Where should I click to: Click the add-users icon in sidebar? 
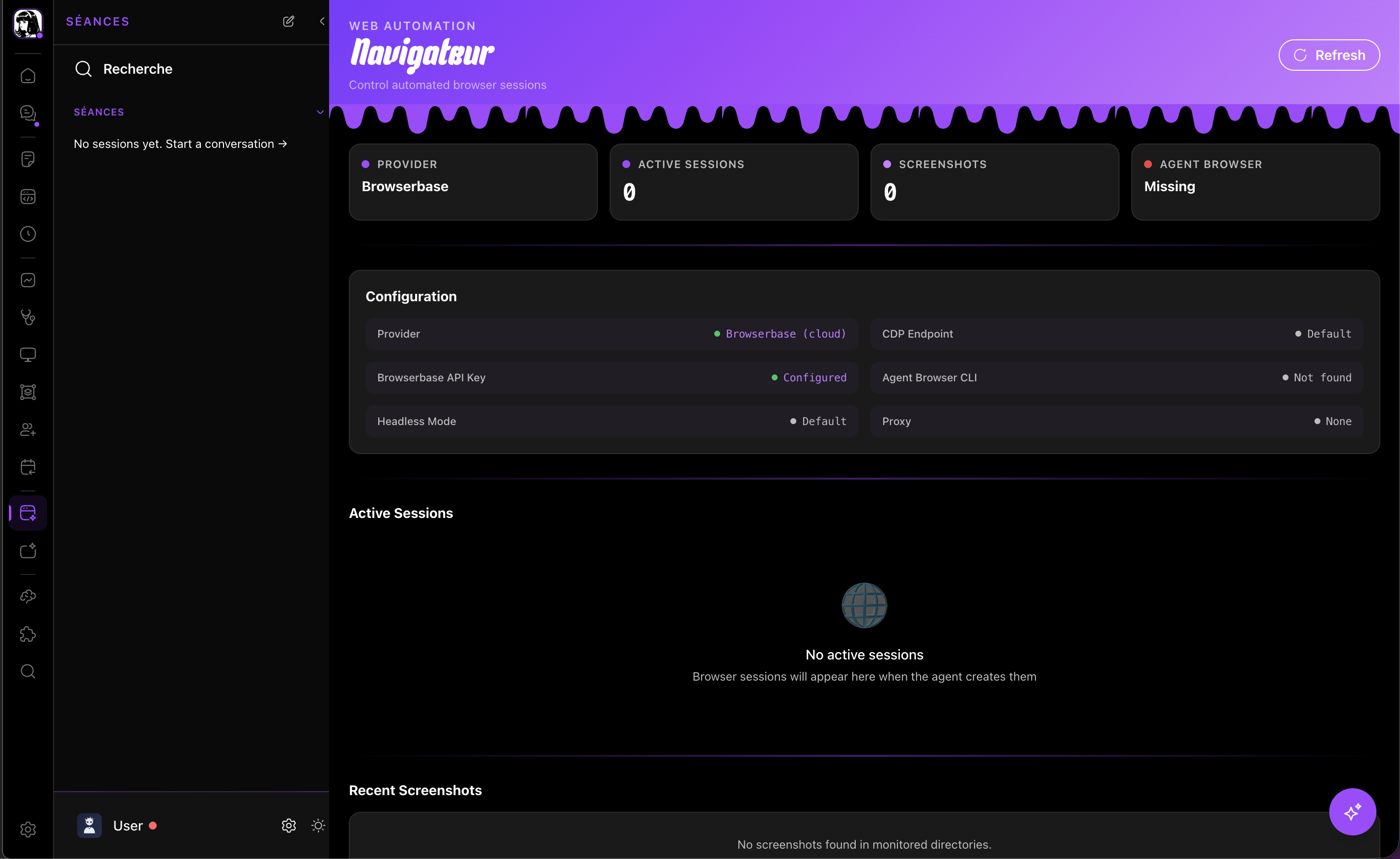[x=28, y=430]
